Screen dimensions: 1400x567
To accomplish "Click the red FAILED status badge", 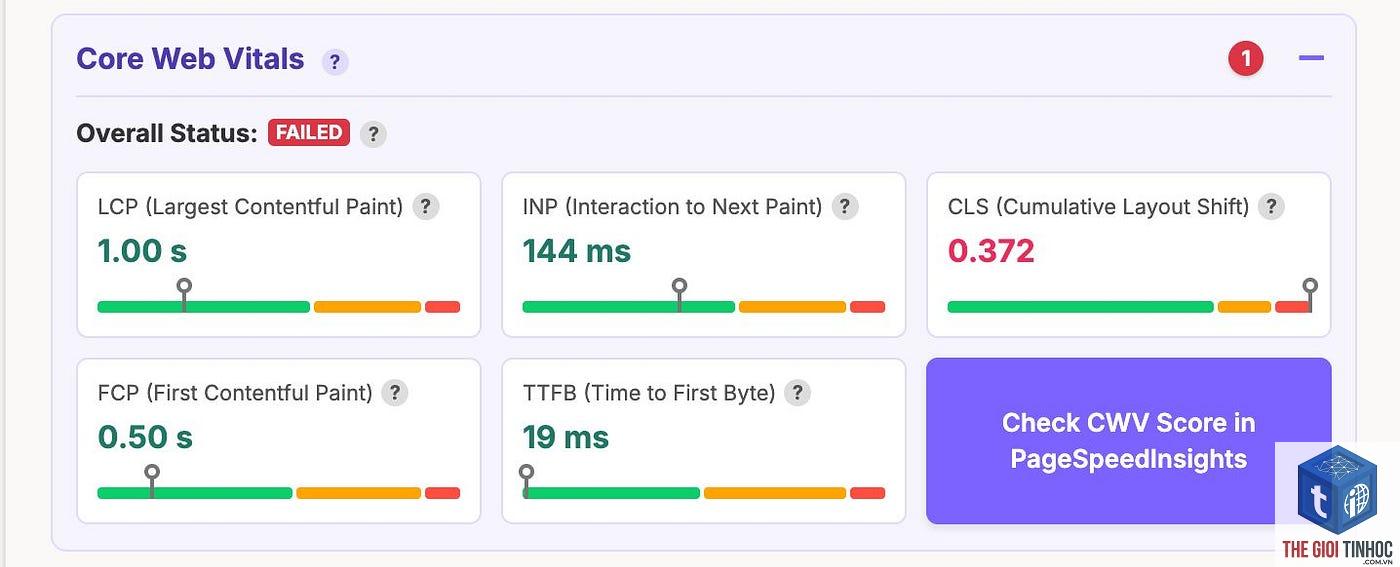I will point(309,133).
